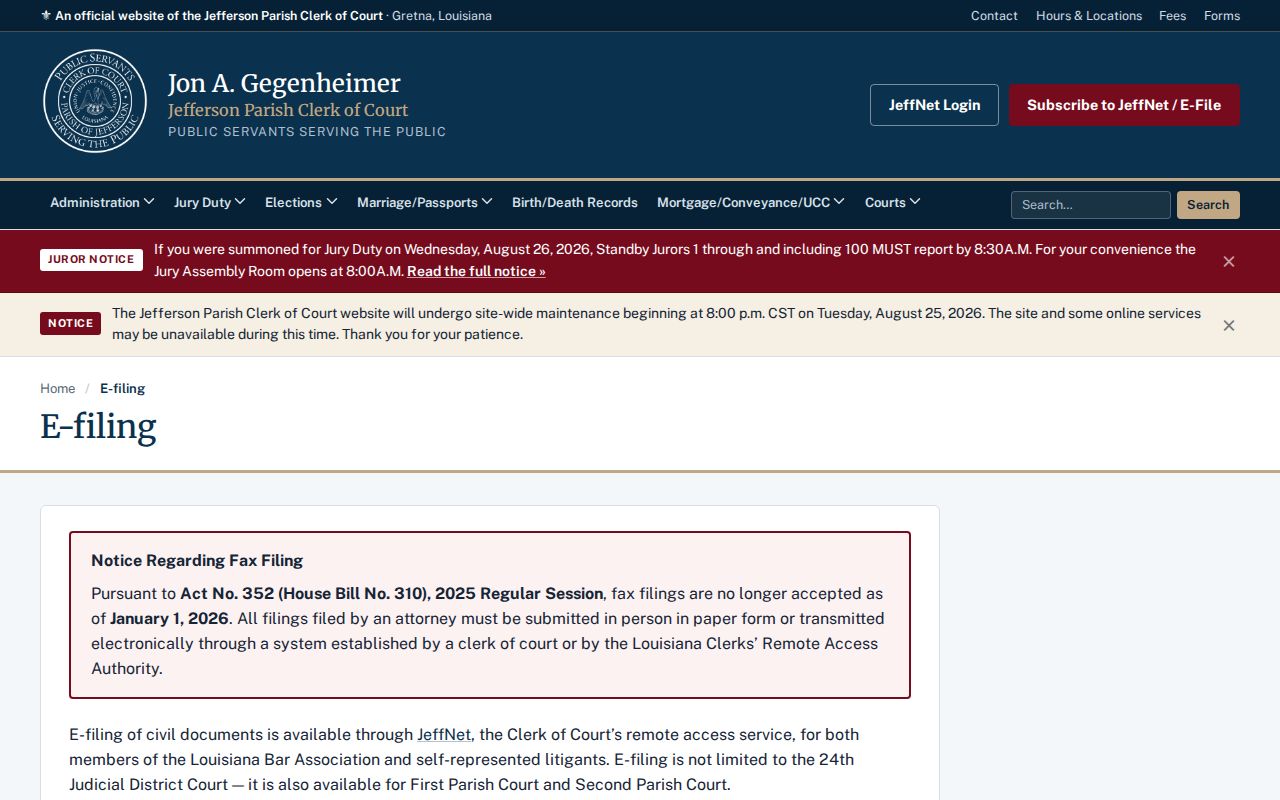Click the JeffNet Login button
The image size is (1280, 800).
(x=934, y=105)
